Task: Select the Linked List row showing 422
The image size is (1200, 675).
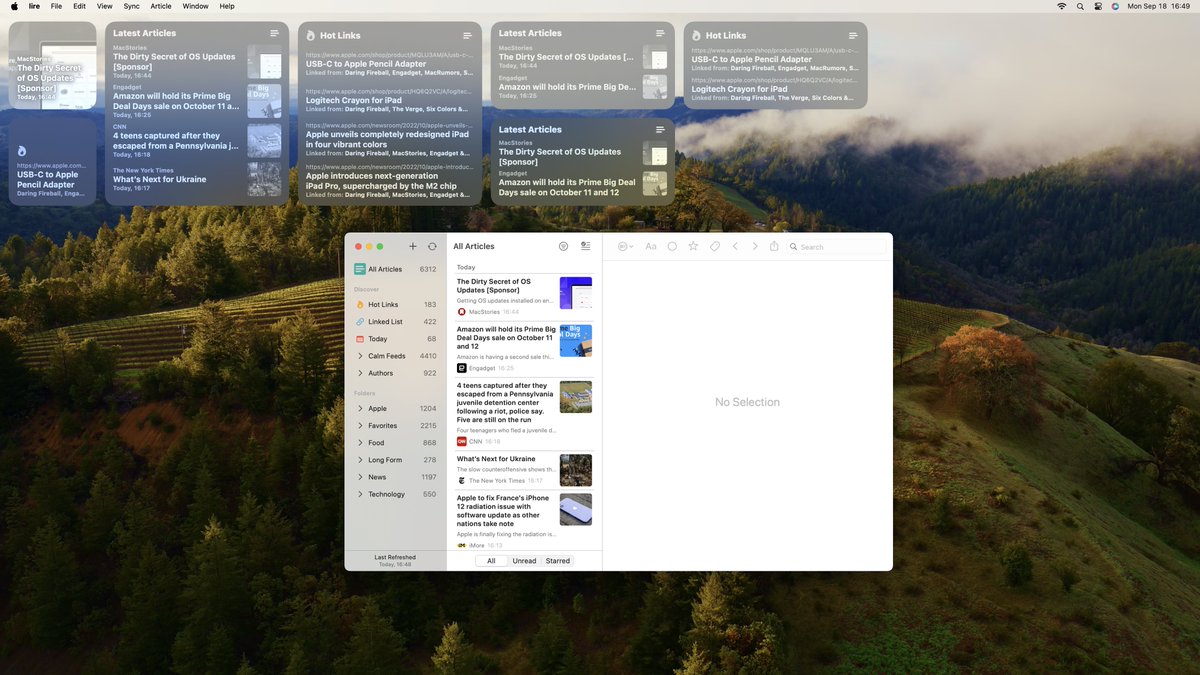Action: click(395, 322)
